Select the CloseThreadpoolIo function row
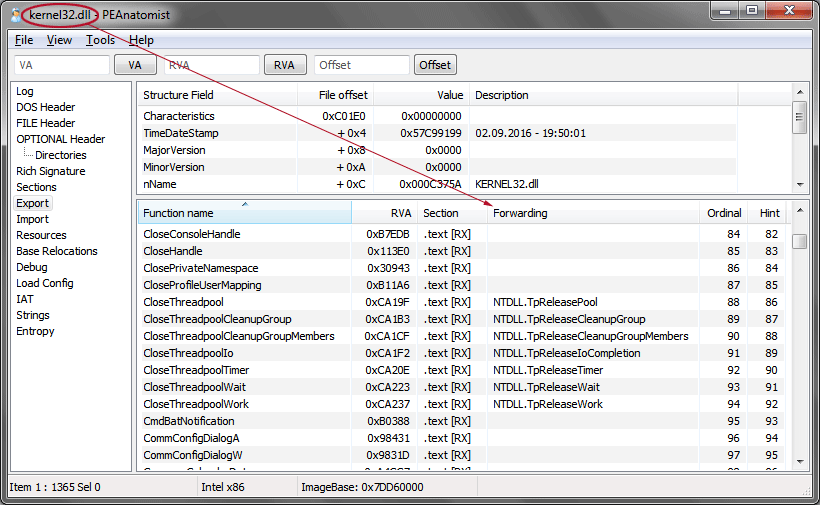The height and width of the screenshot is (505, 820). tap(461, 353)
